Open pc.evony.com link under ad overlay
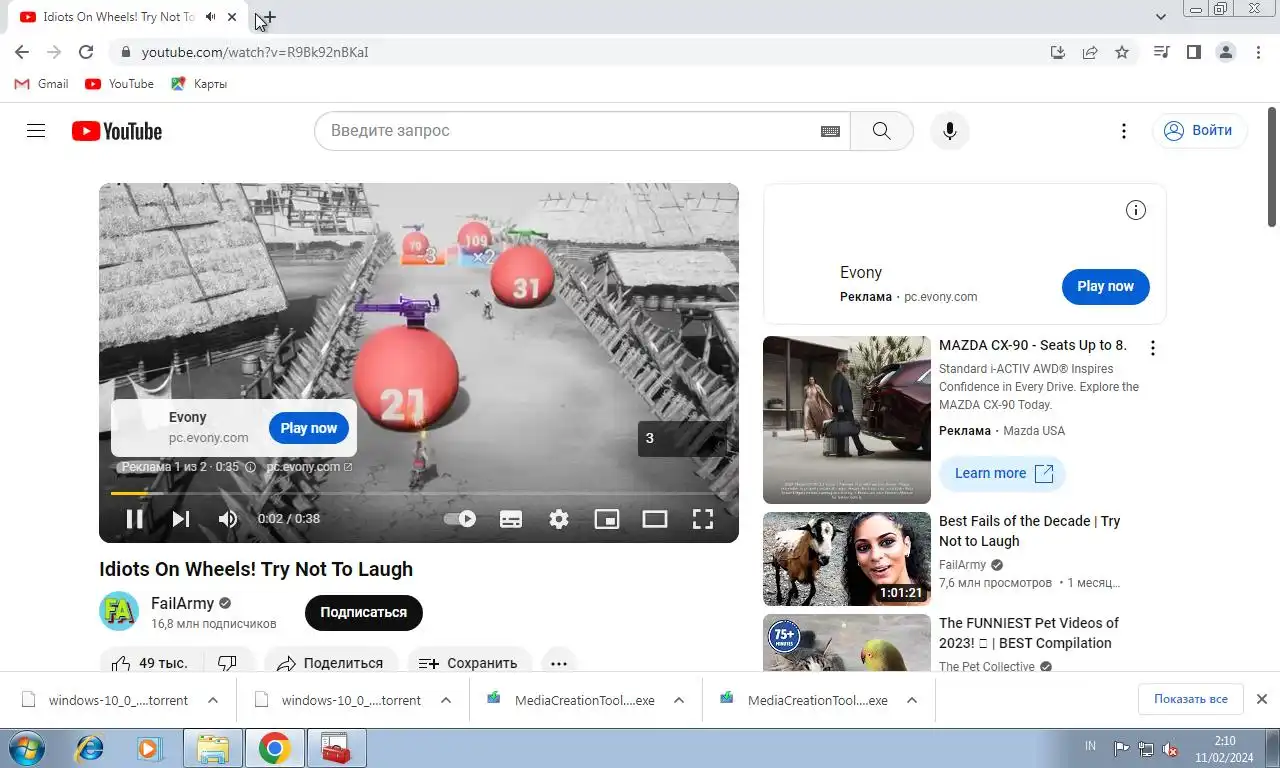Screen dimensions: 1280x768 pyautogui.click(x=309, y=467)
